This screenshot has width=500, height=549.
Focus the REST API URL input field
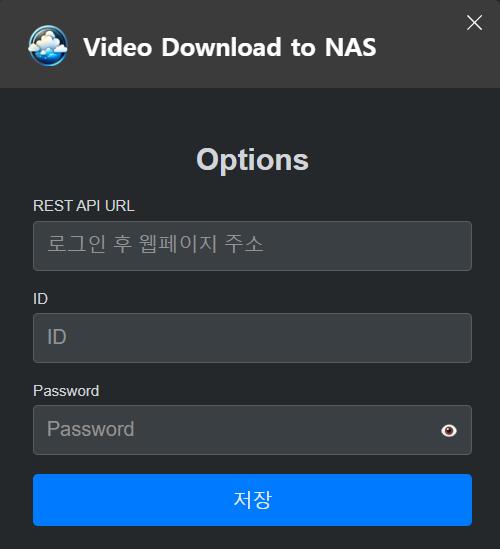tap(252, 246)
